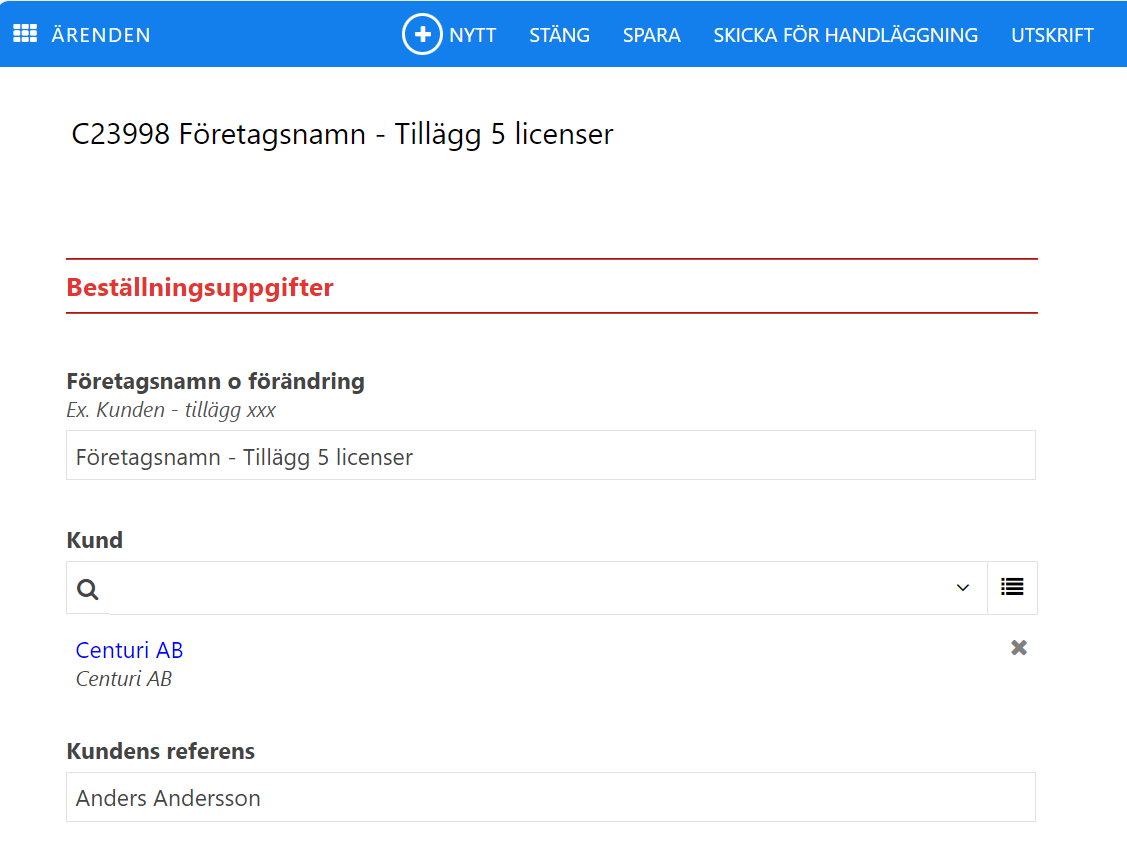Select UTSKRIFT in the top bar
Viewport: 1127px width, 847px height.
[1052, 35]
